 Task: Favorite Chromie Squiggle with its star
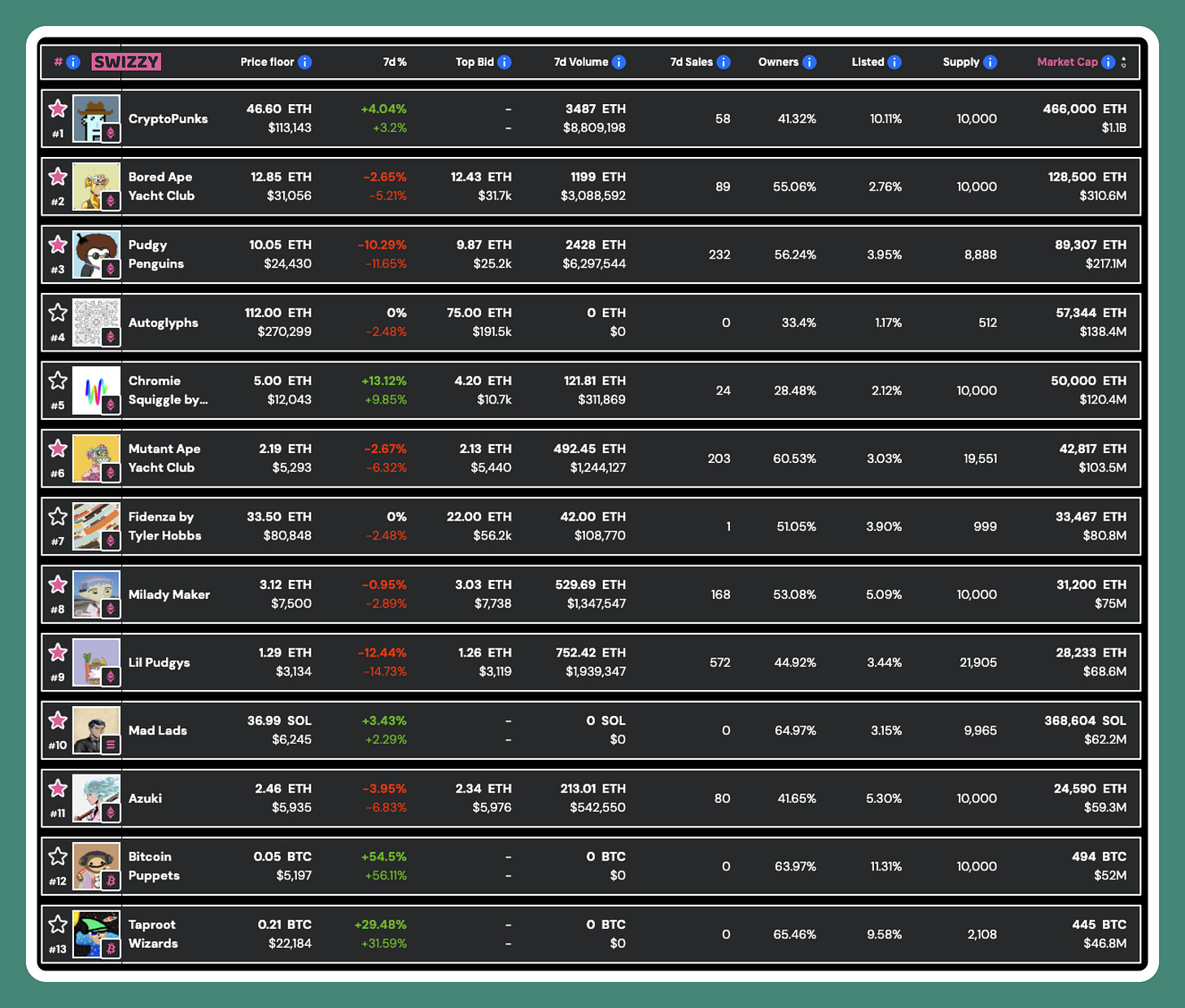tap(57, 381)
